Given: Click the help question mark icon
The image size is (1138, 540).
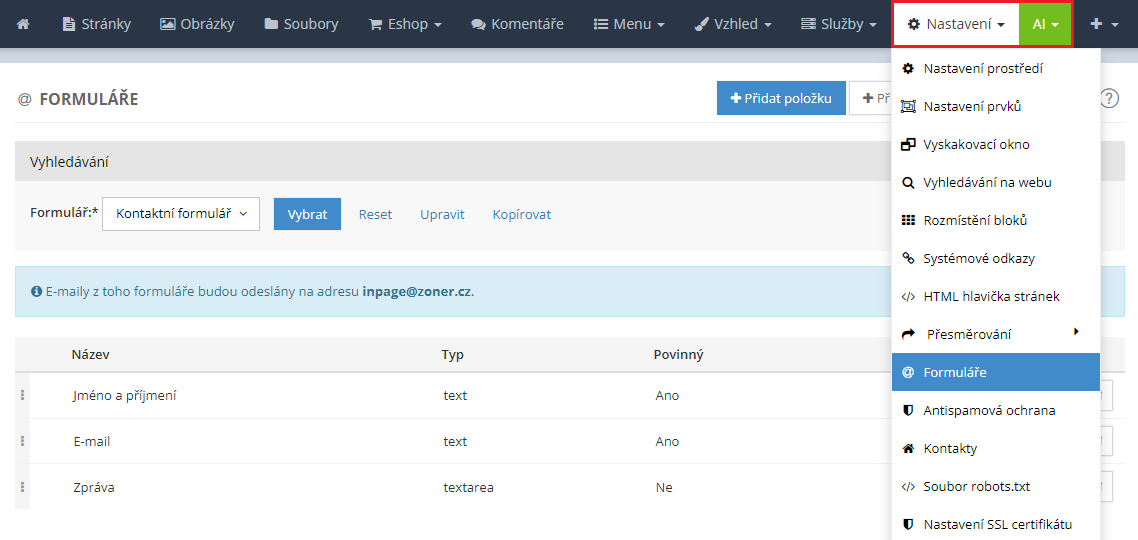Looking at the screenshot, I should [x=1109, y=98].
